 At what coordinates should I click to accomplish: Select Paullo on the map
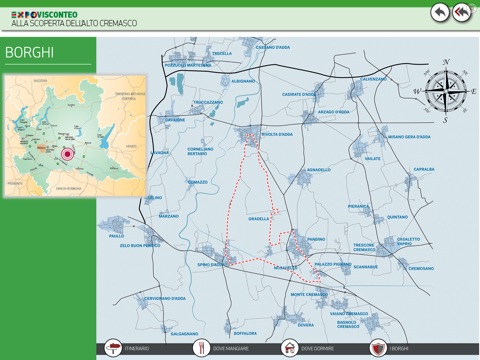click(116, 236)
